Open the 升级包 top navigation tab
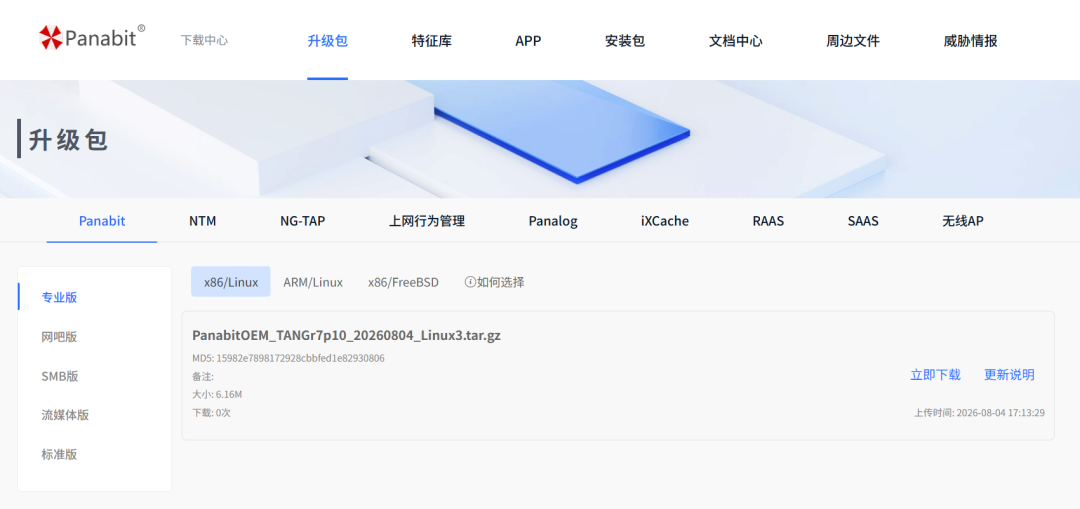Screen dimensions: 1080x509 (x=328, y=41)
